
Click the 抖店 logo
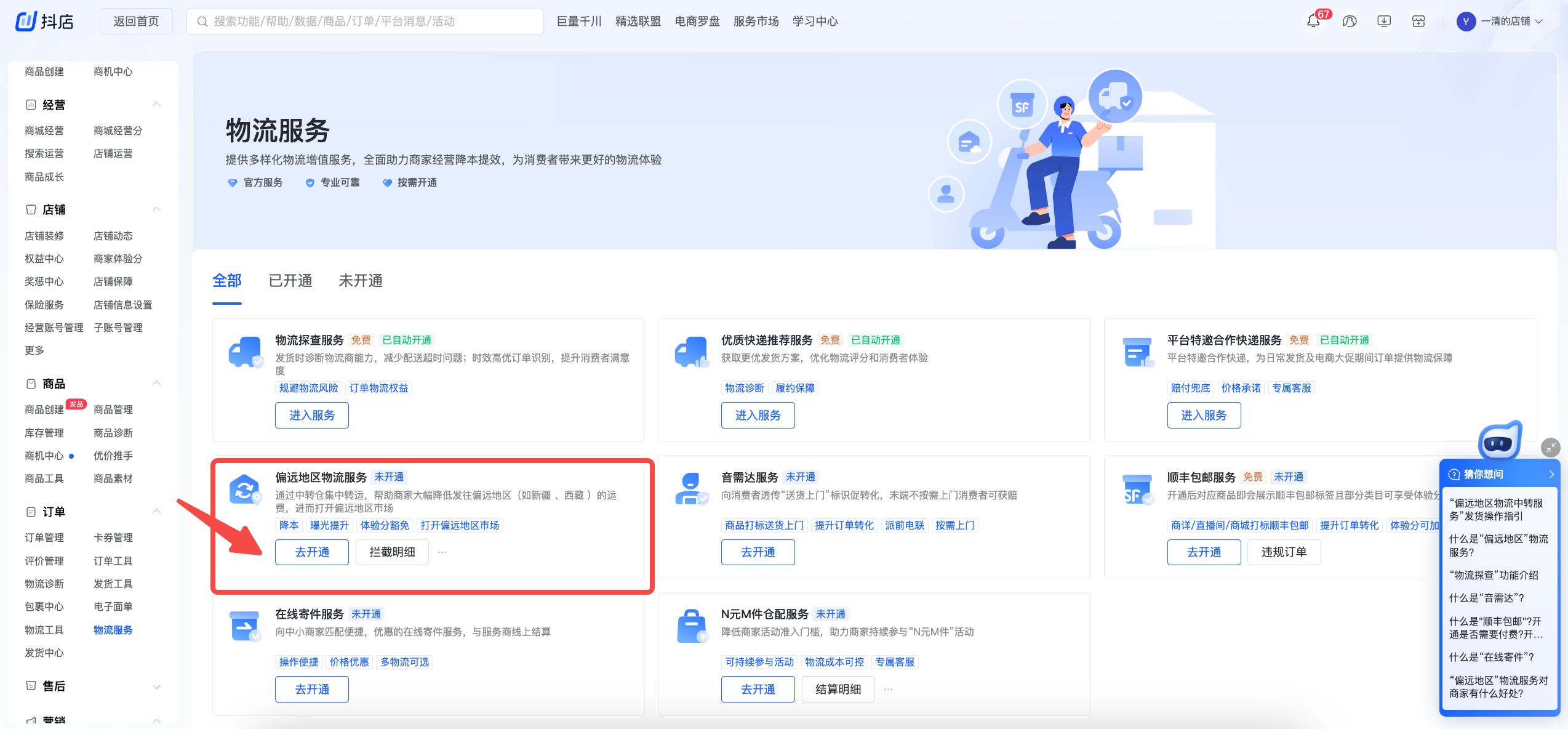tap(44, 22)
